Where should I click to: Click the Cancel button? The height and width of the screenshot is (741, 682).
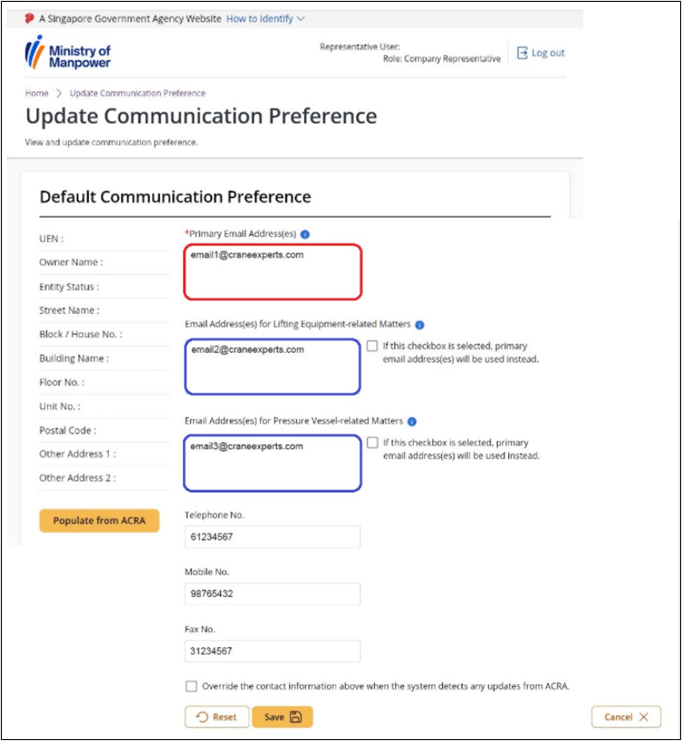pos(626,717)
